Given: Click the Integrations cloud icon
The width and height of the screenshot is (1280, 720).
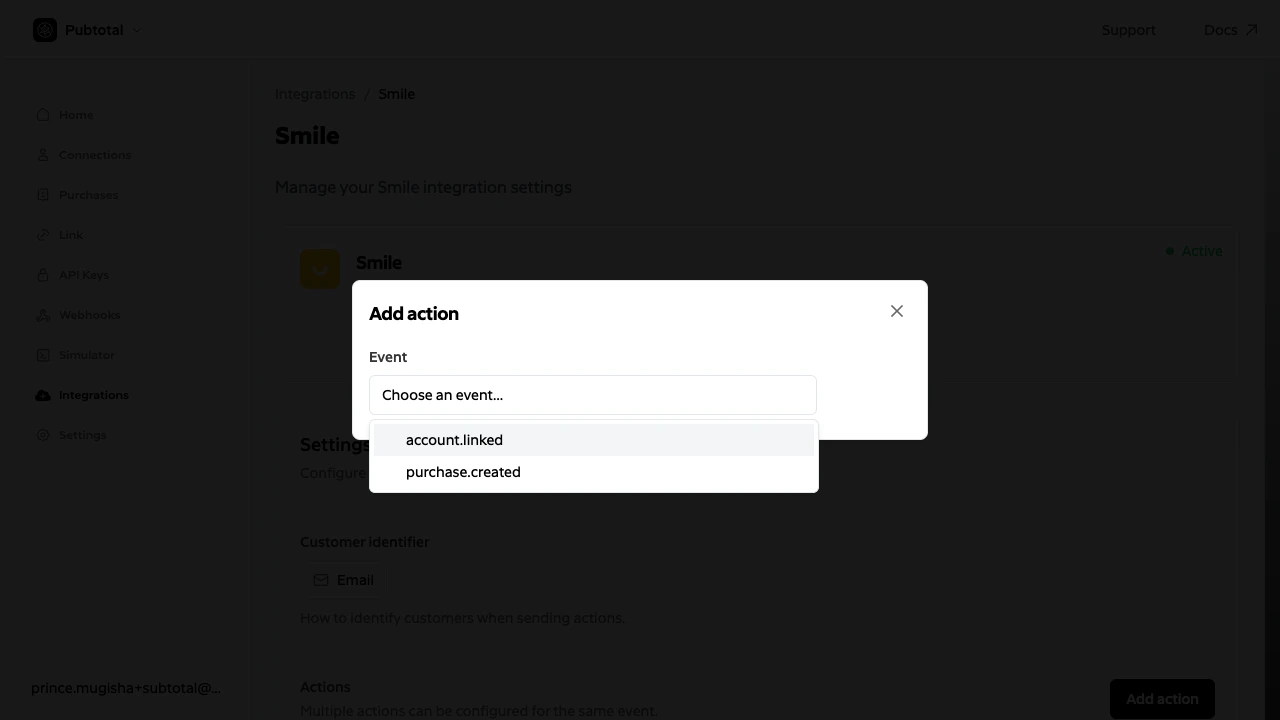Looking at the screenshot, I should point(43,395).
